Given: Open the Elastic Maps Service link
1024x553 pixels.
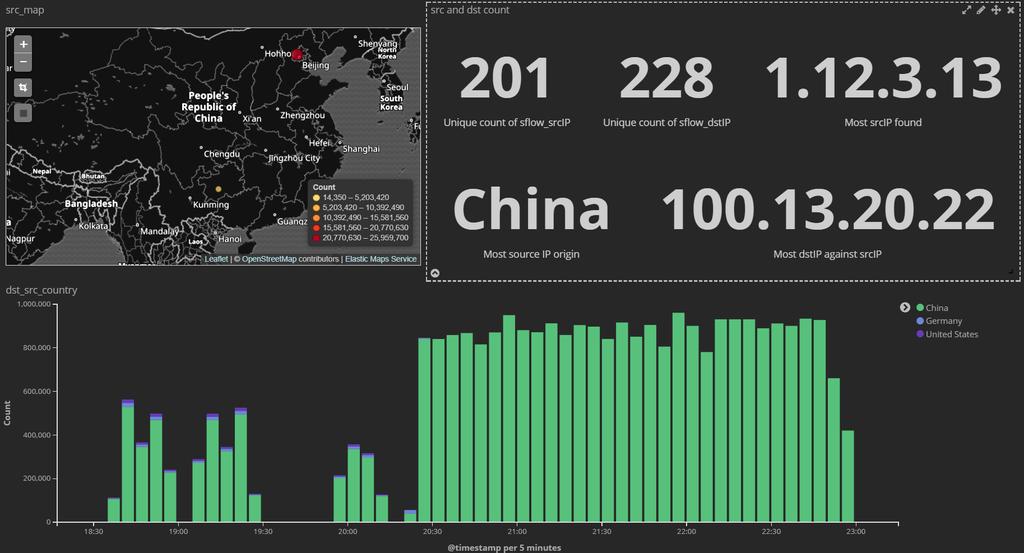Looking at the screenshot, I should [381, 259].
